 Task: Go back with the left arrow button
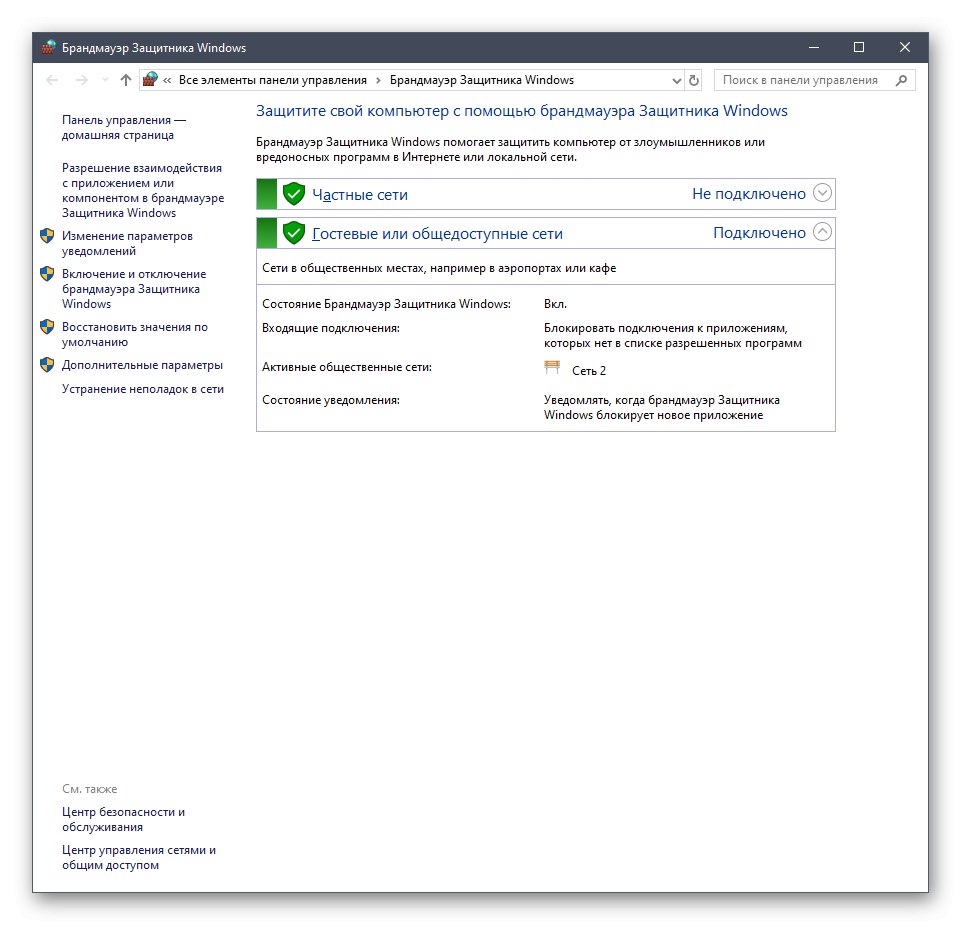tap(53, 80)
